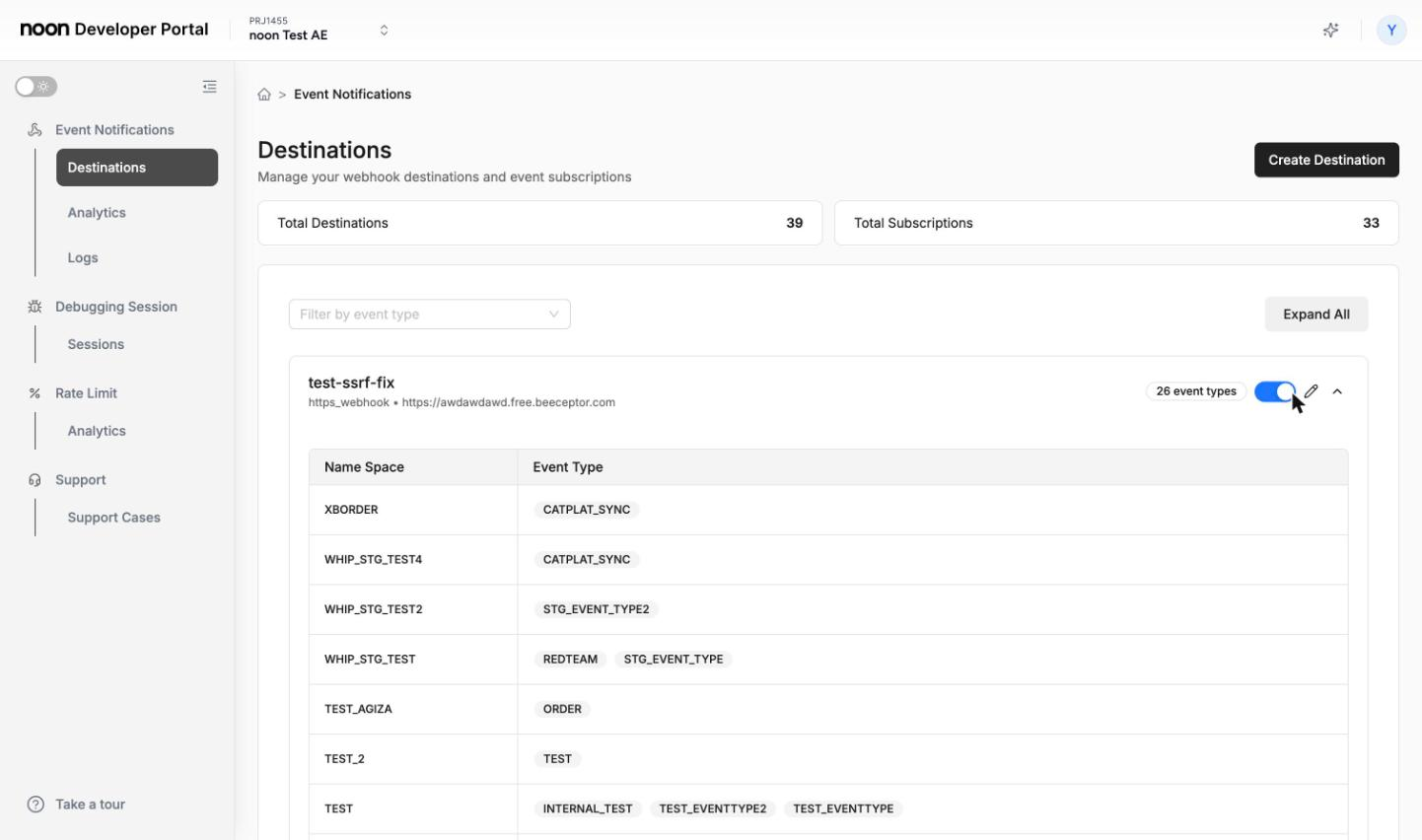
Task: Collapse the test-ssrf-fix destination chevron
Action: coord(1337,391)
